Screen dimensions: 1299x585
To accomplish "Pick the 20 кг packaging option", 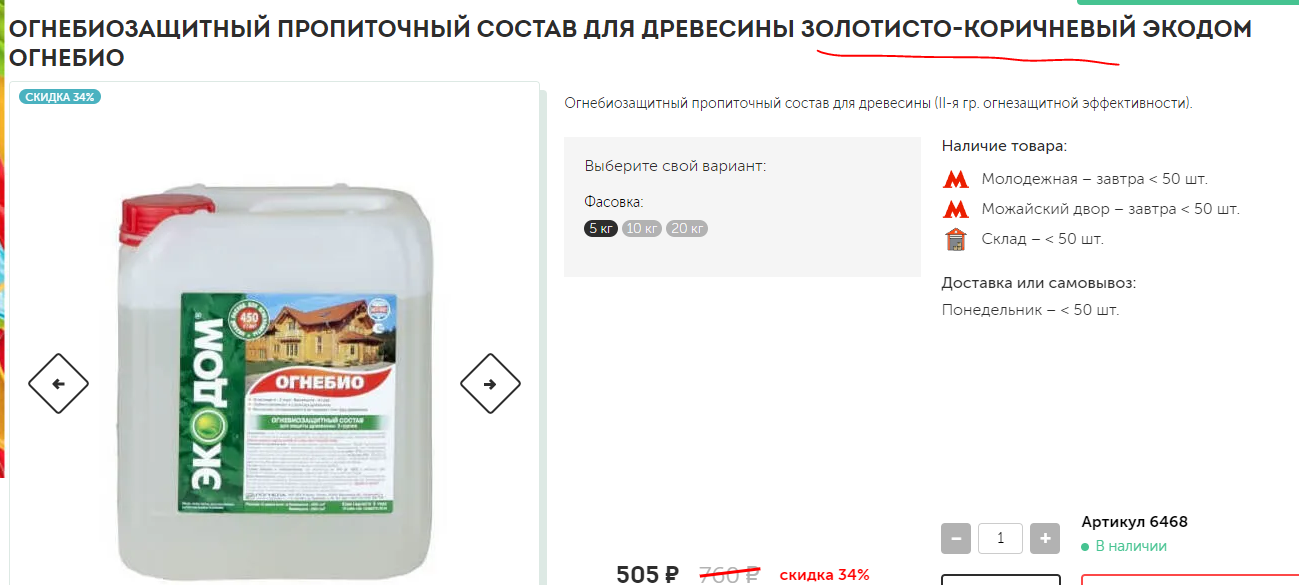I will [687, 228].
